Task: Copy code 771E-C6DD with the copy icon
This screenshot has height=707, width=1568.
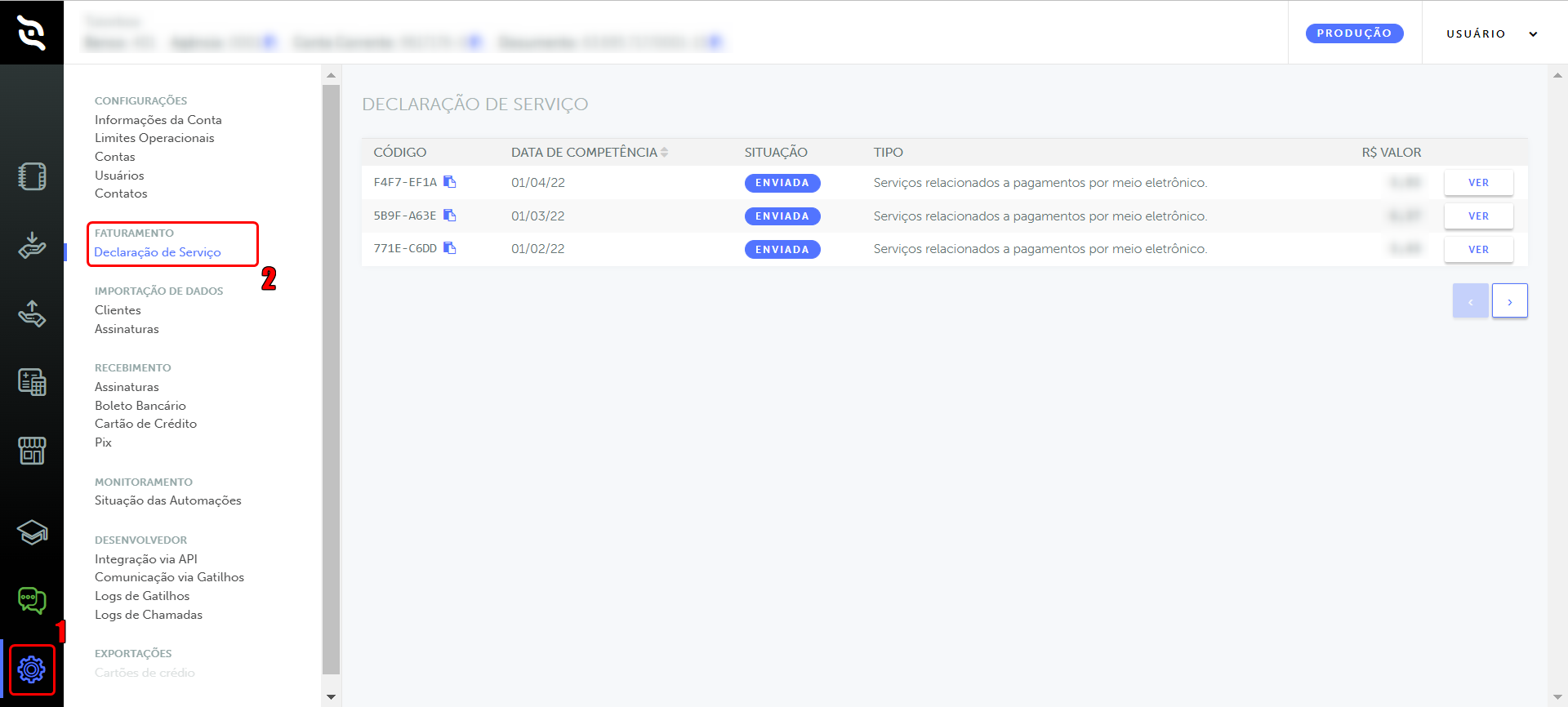Action: [449, 248]
